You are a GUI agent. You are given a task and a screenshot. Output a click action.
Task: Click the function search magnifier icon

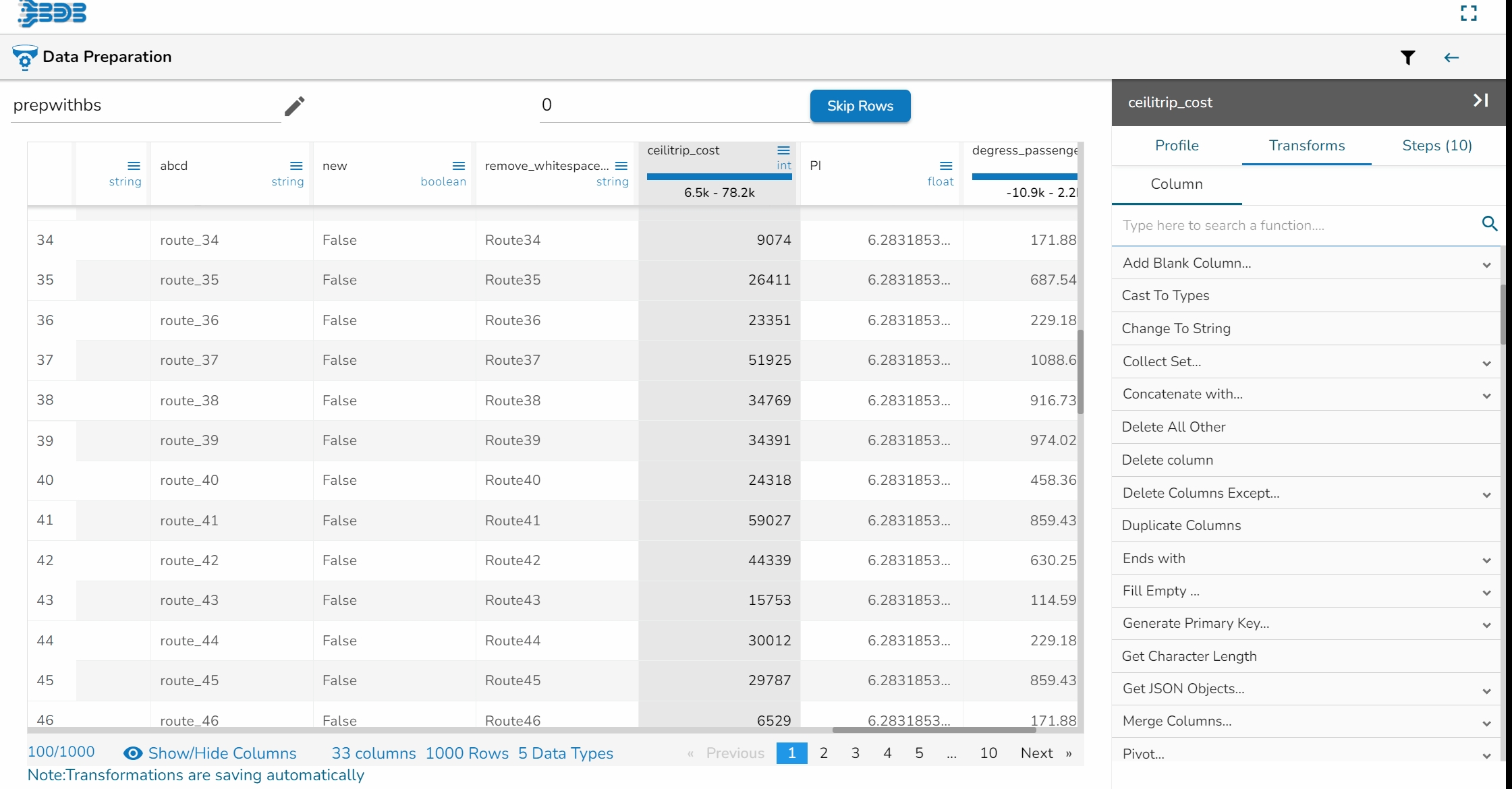[1489, 224]
